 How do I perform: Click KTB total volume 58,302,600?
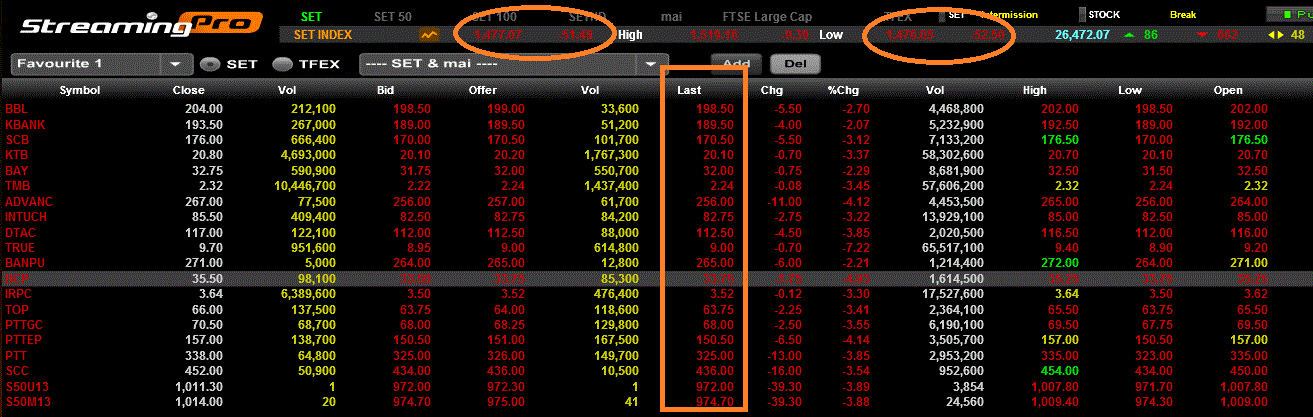click(950, 155)
